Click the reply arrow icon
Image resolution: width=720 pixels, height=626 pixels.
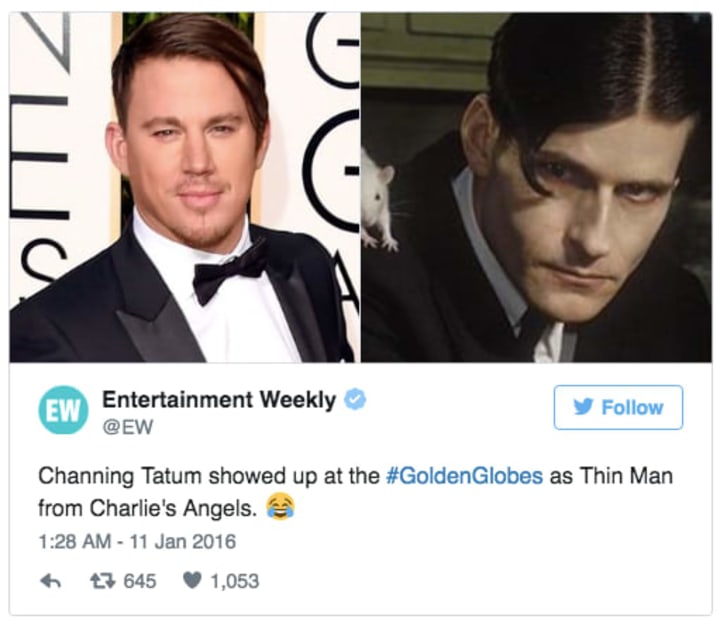(x=50, y=581)
